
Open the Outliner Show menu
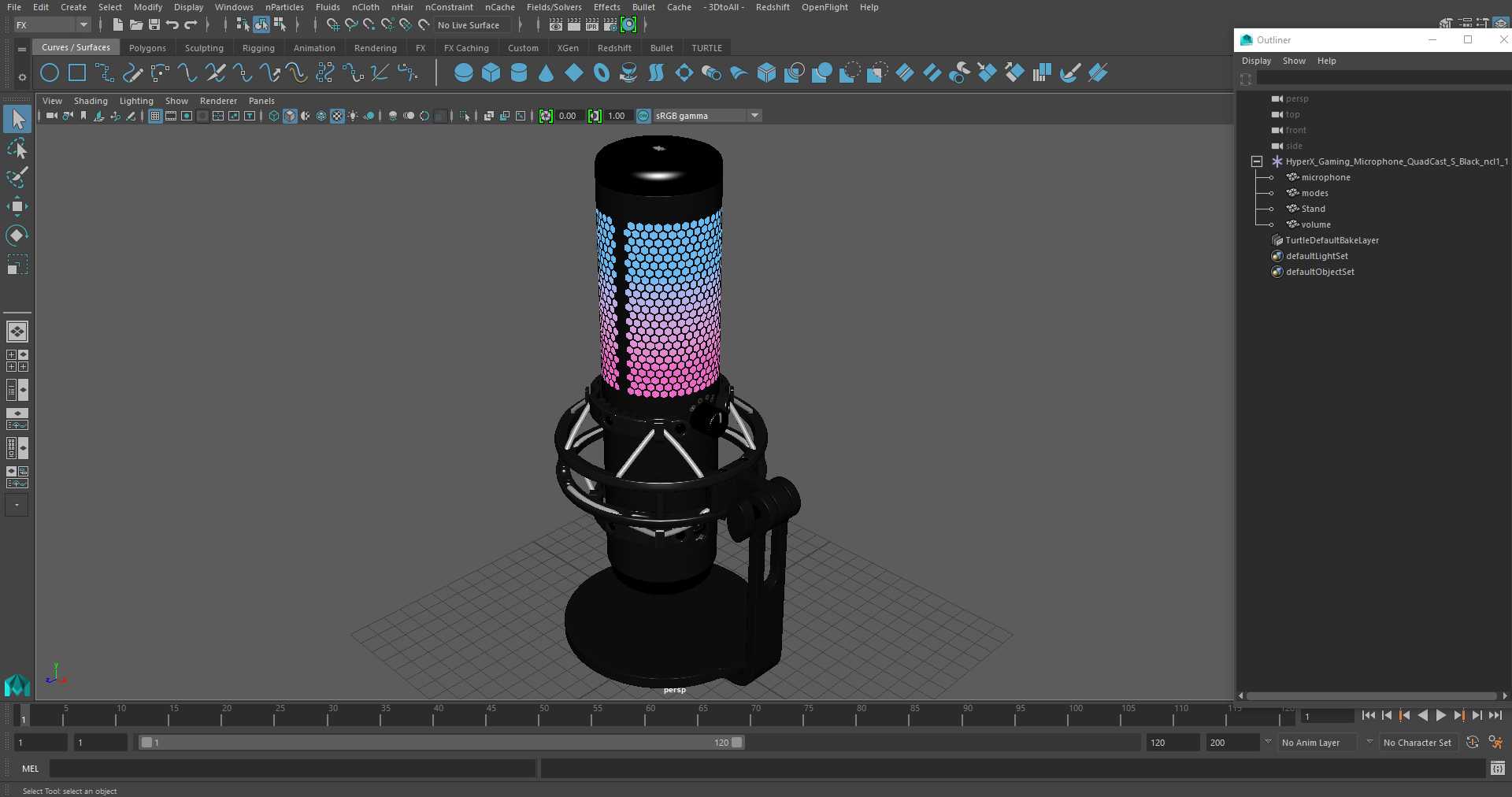coord(1294,61)
